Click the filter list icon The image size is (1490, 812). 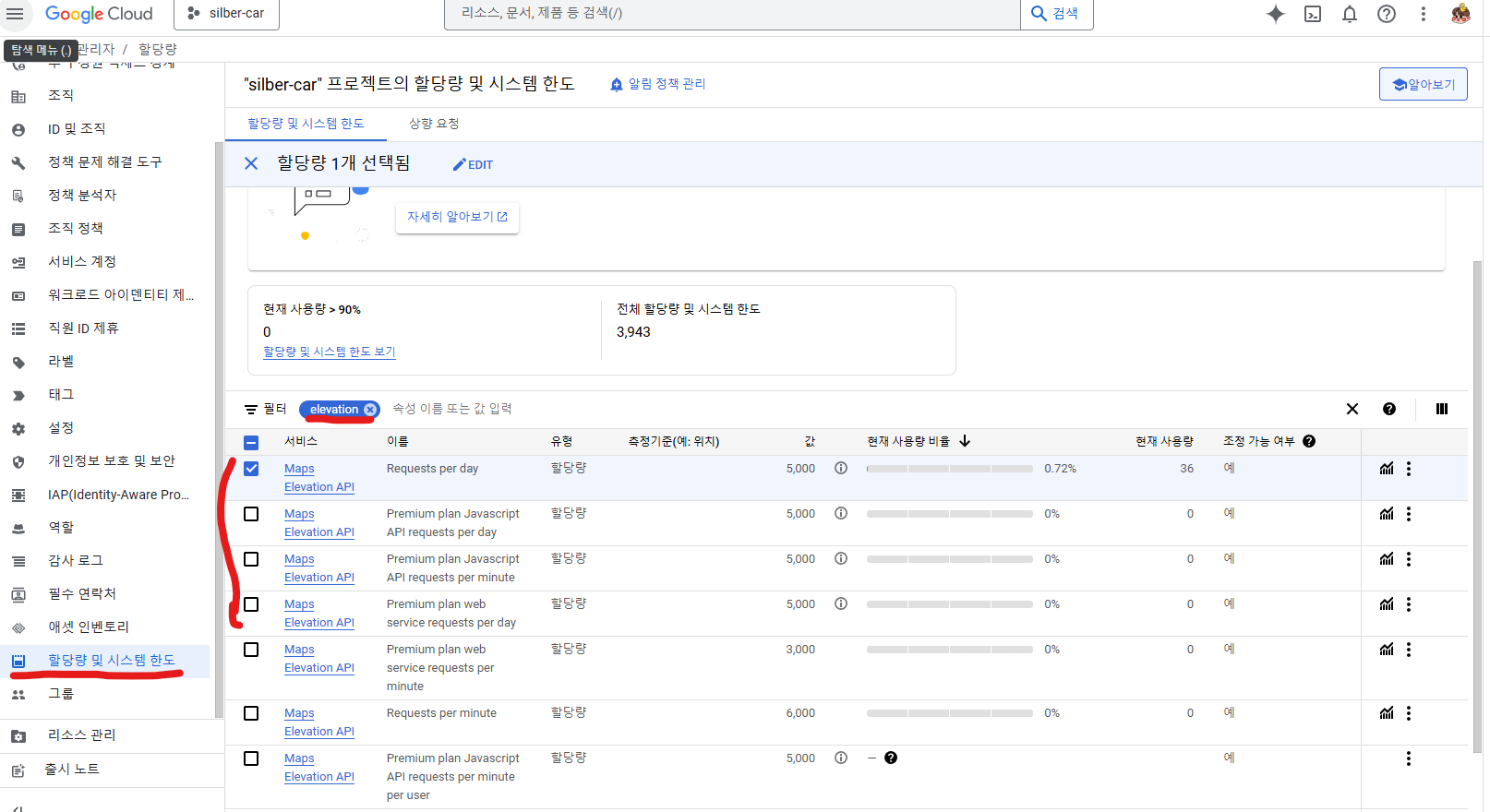(251, 409)
